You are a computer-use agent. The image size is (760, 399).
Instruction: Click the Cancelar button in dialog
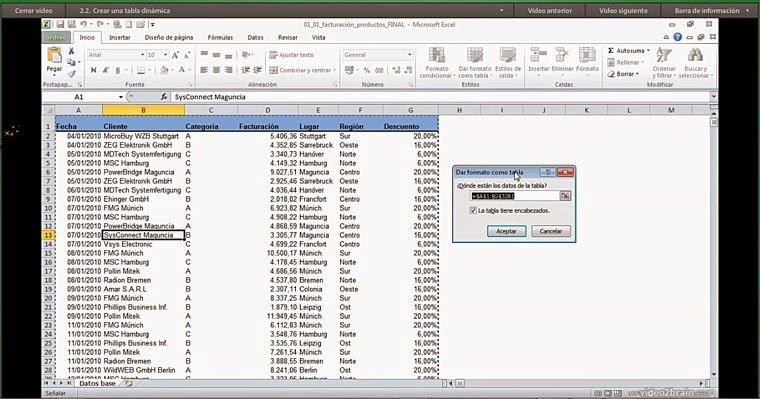click(551, 231)
